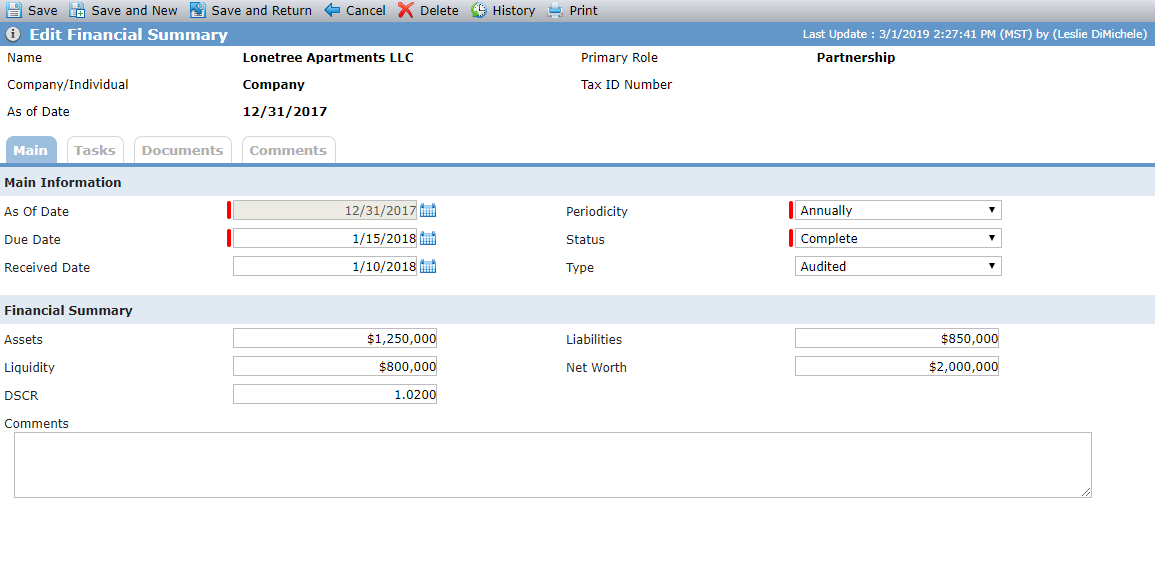Expand the Type dropdown showing Audited
This screenshot has height=564, width=1155.
898,267
